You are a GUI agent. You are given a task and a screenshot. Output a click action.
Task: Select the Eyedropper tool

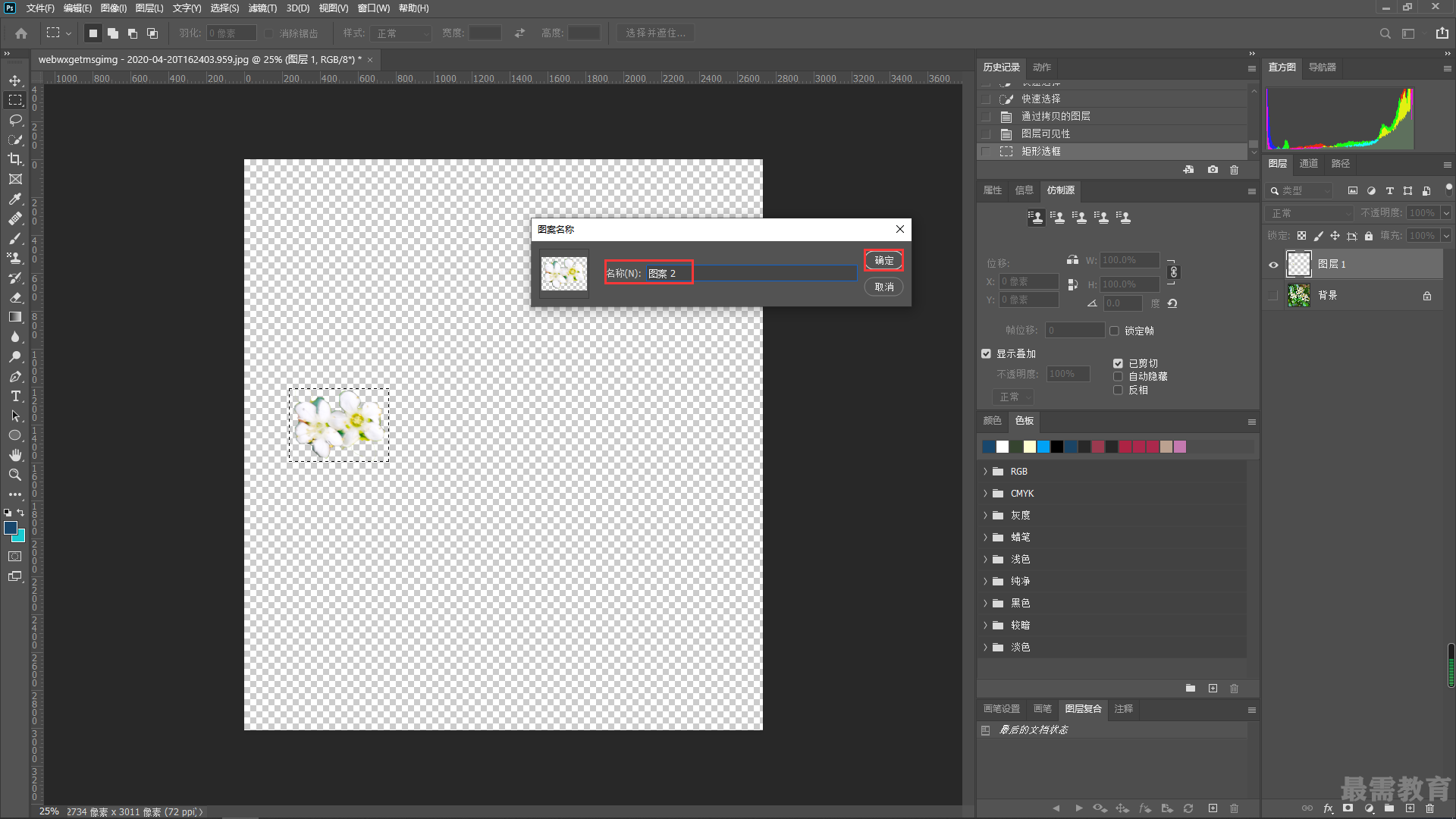tap(15, 199)
